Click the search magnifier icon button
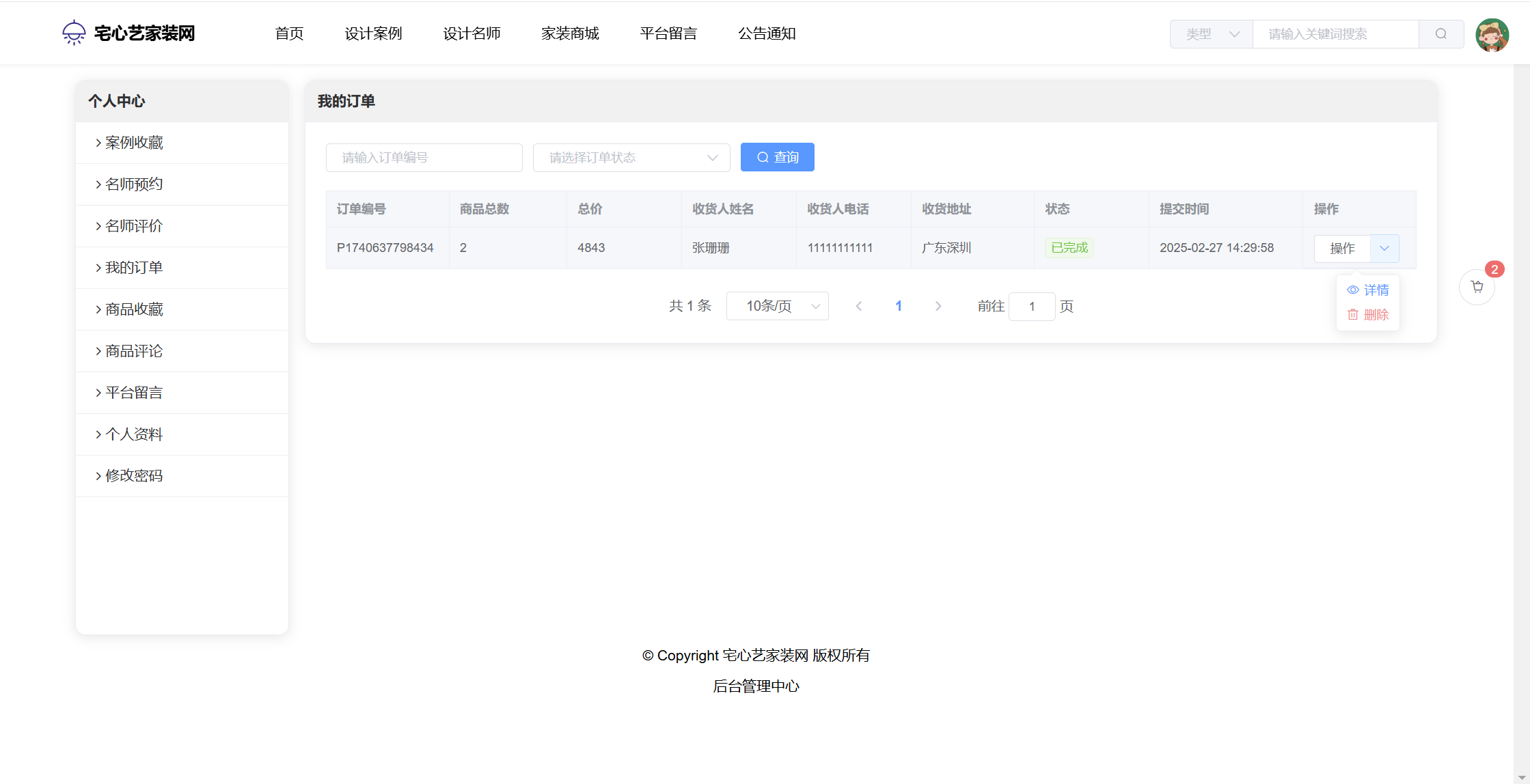This screenshot has width=1530, height=784. point(1440,34)
